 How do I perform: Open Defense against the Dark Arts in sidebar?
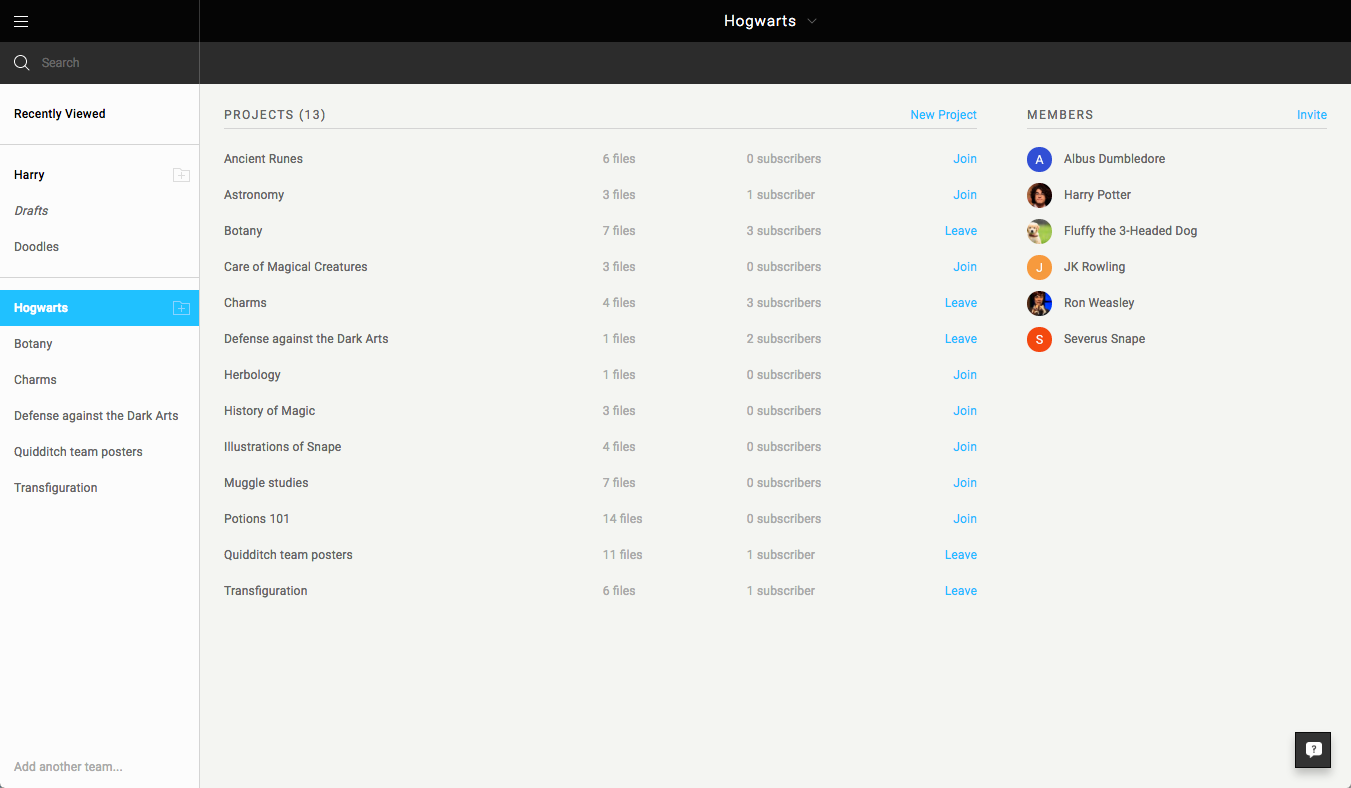(96, 416)
